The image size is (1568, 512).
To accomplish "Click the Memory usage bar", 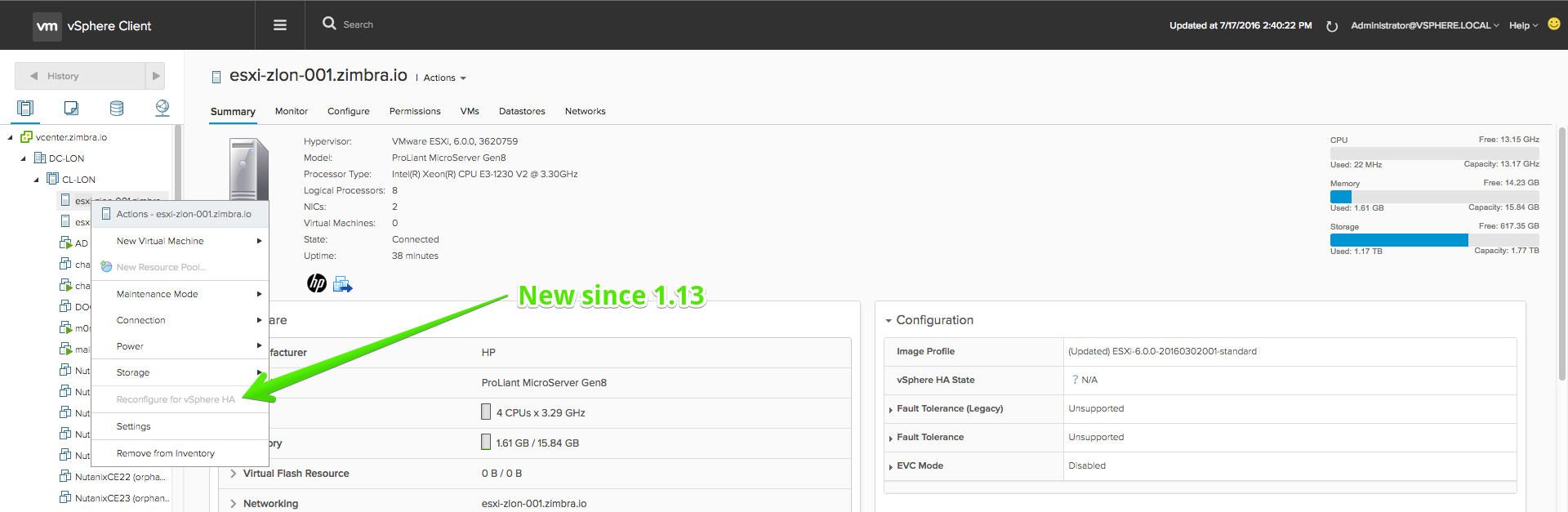I will [1434, 197].
